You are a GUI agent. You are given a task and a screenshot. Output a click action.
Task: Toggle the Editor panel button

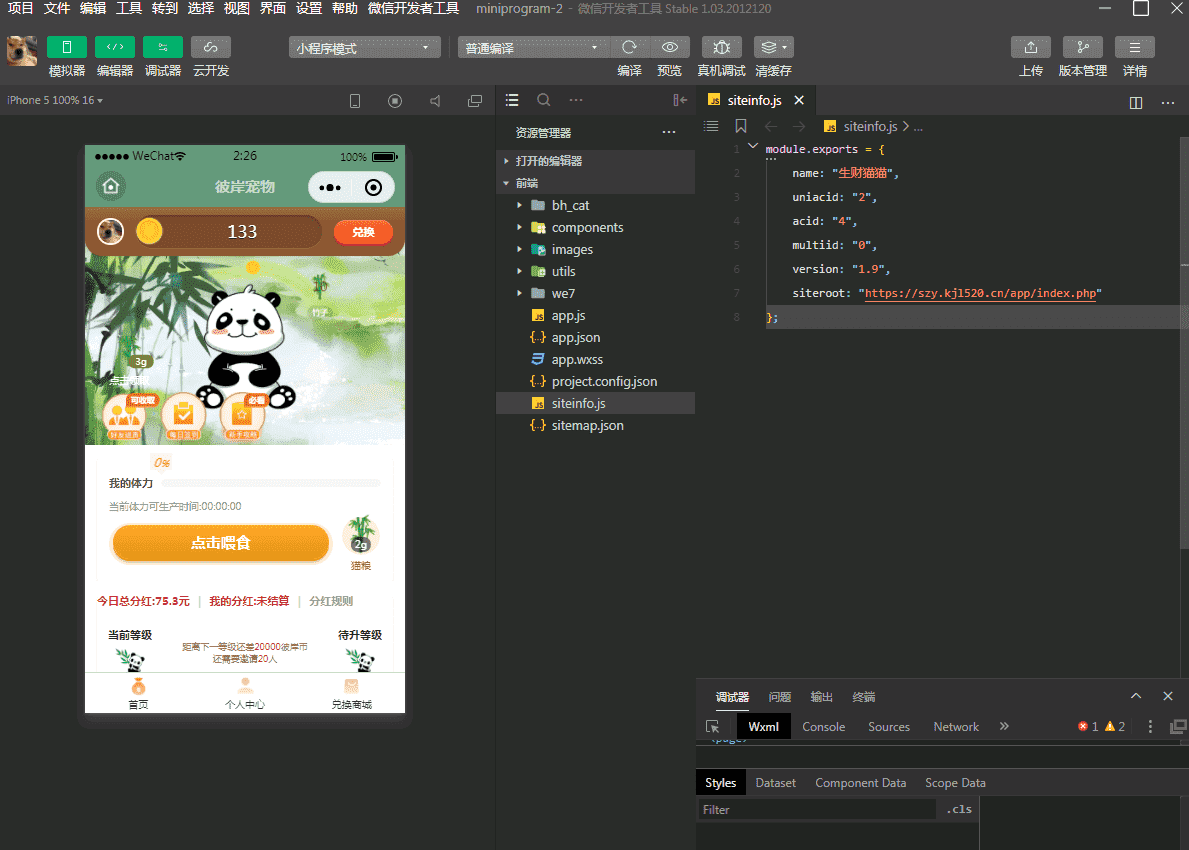click(115, 47)
